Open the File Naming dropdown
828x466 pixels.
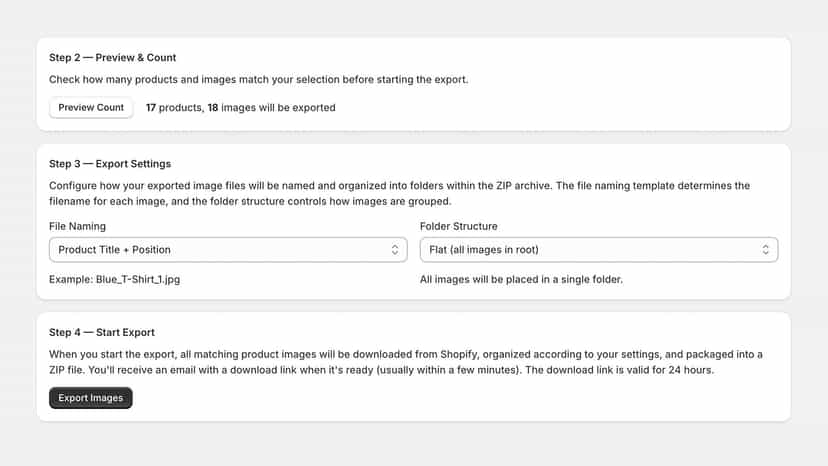[228, 249]
